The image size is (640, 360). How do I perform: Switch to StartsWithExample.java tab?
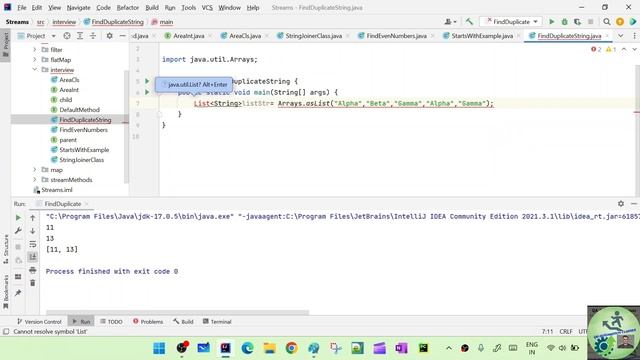tap(482, 36)
